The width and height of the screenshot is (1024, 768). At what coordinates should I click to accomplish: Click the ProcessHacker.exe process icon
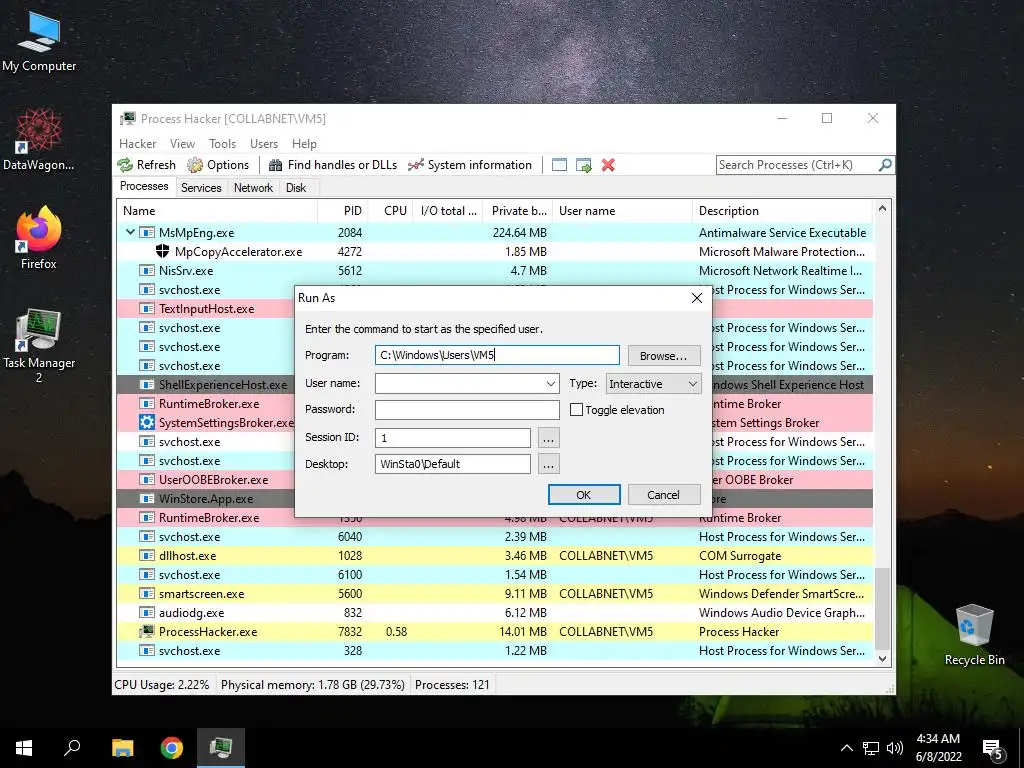147,632
